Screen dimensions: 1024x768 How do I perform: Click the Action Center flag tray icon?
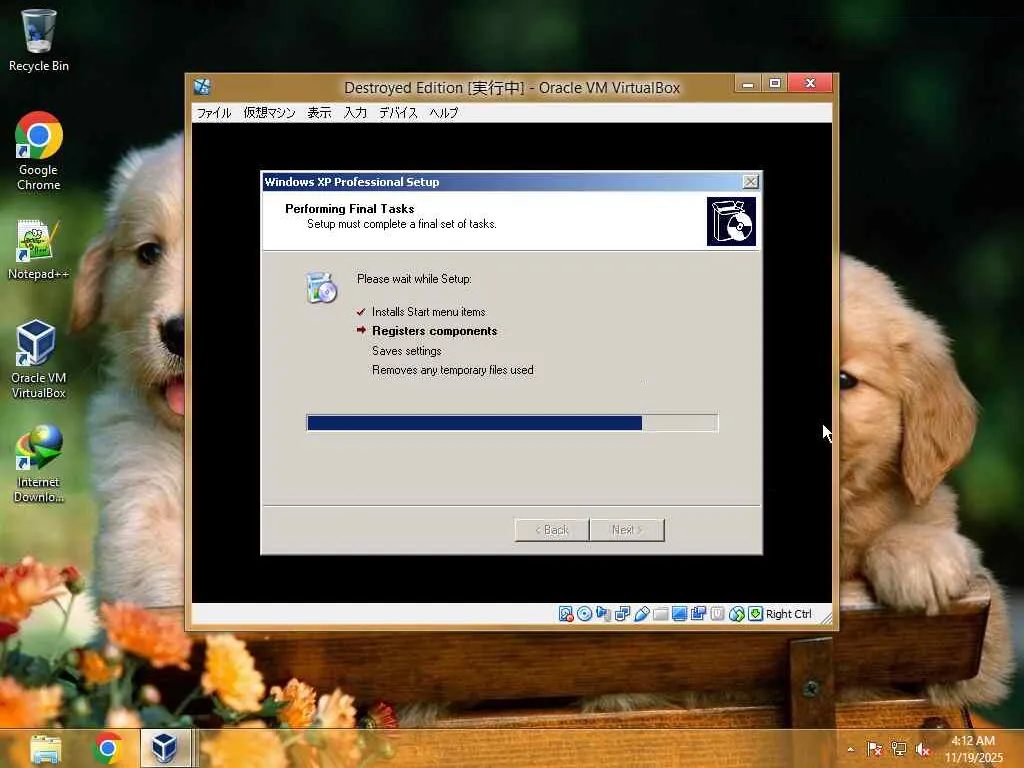pos(874,749)
